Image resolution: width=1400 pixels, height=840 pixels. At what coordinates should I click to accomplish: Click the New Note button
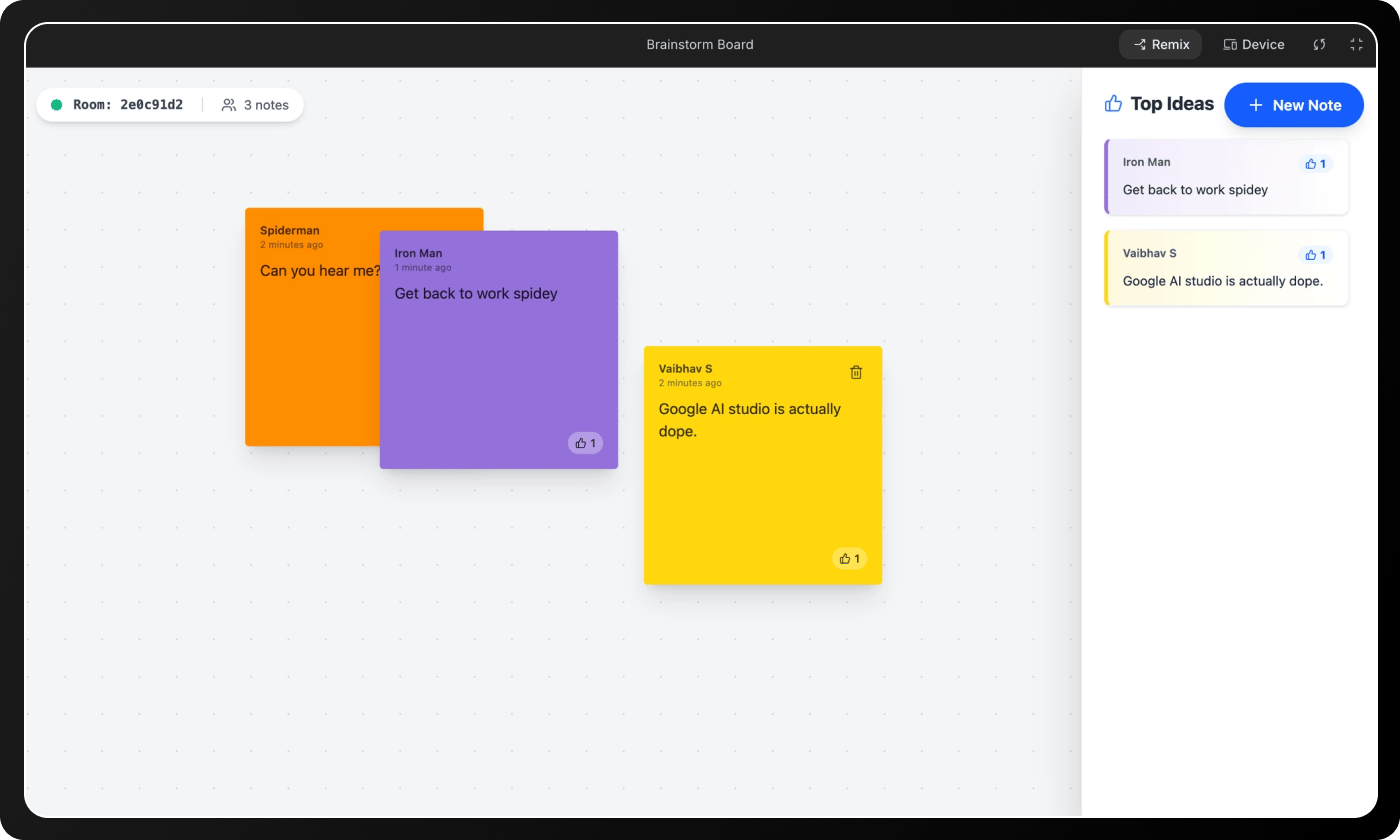1294,105
